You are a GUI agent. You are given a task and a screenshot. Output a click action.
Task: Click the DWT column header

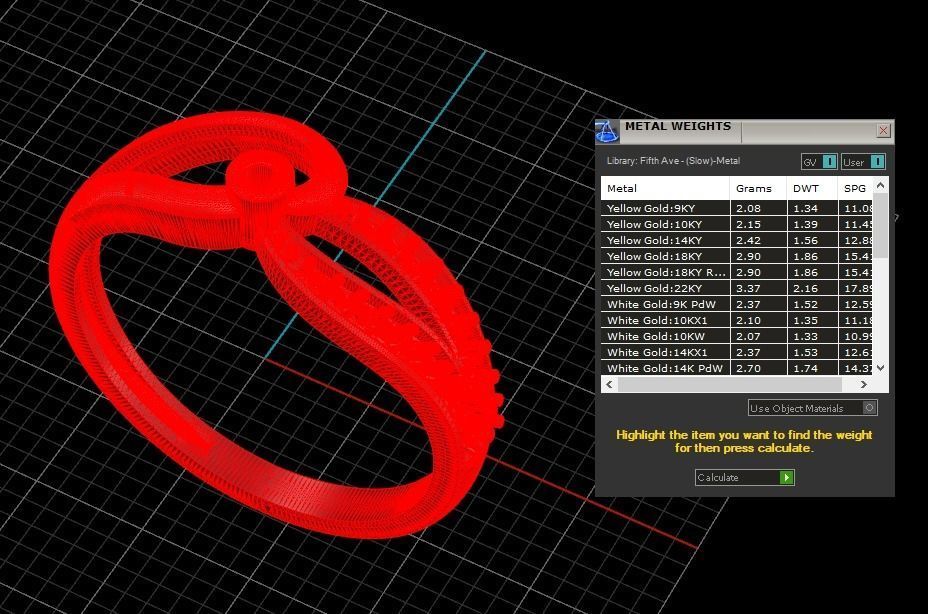(812, 188)
